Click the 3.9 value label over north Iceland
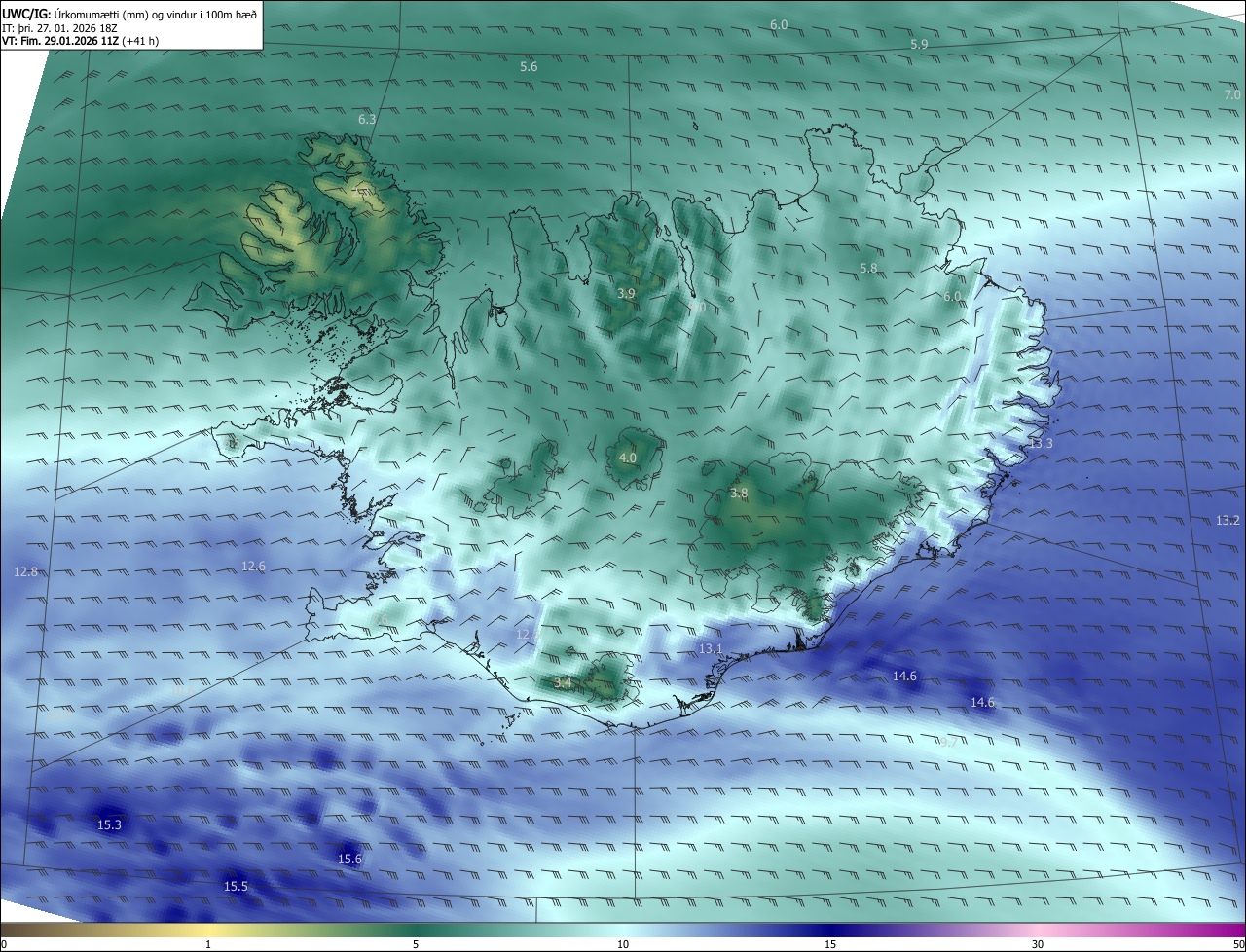Image resolution: width=1246 pixels, height=952 pixels. 627,293
